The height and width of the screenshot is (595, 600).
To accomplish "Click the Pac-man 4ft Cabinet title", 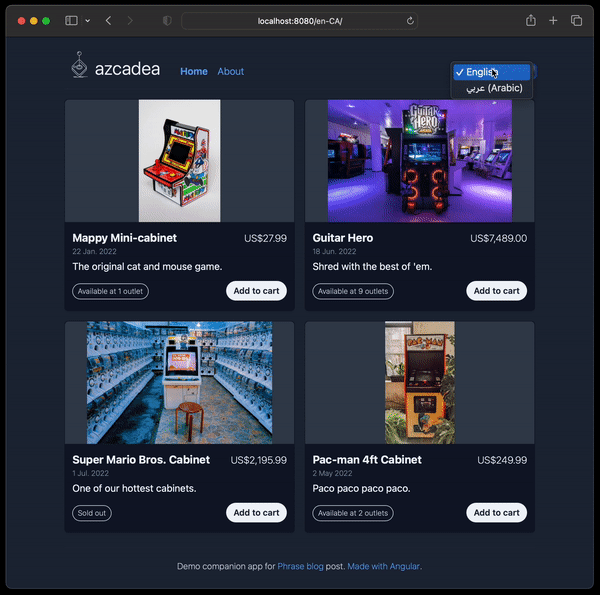I will pyautogui.click(x=367, y=460).
